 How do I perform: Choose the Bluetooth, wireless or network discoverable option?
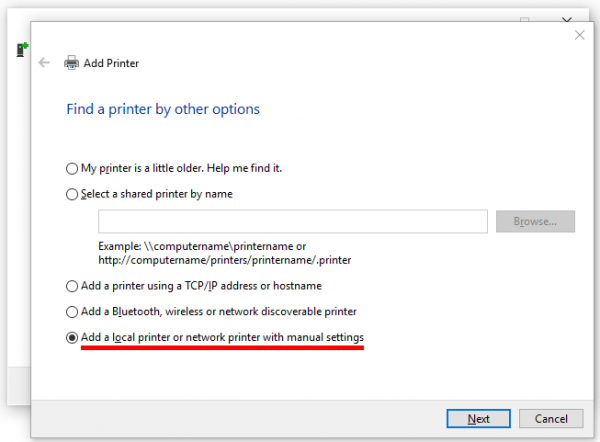[x=71, y=312]
